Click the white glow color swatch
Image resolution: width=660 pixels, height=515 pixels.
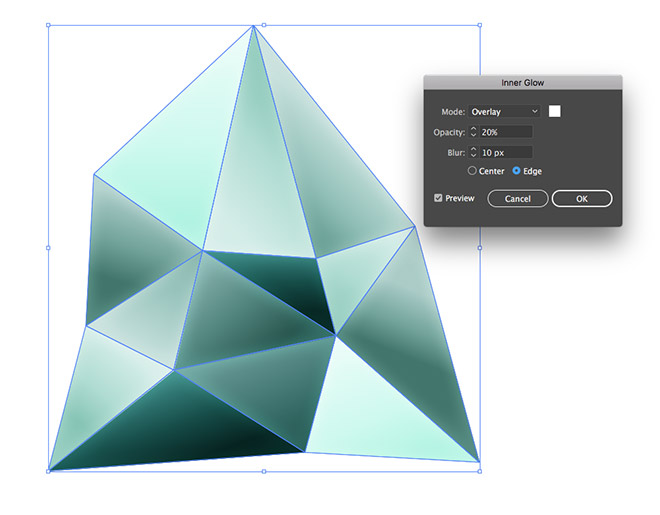point(555,111)
